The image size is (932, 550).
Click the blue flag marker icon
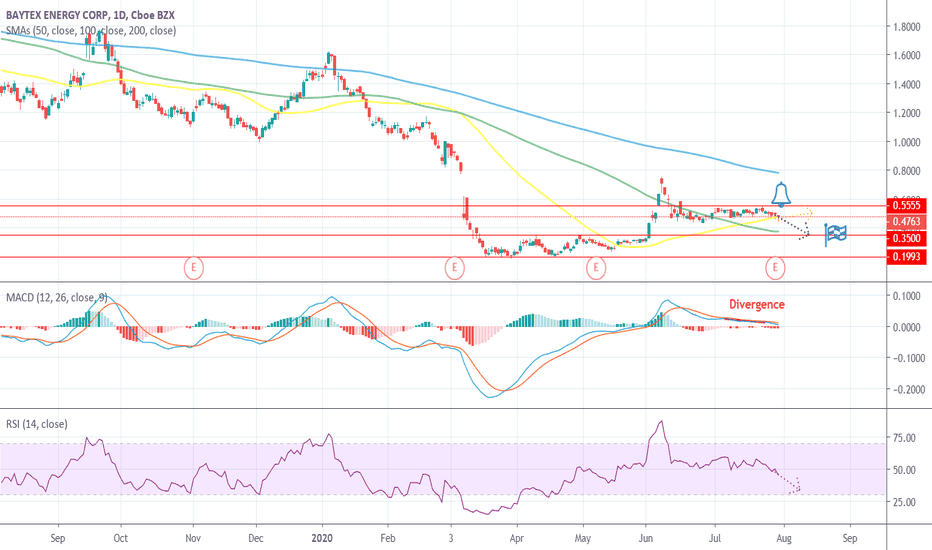point(836,235)
